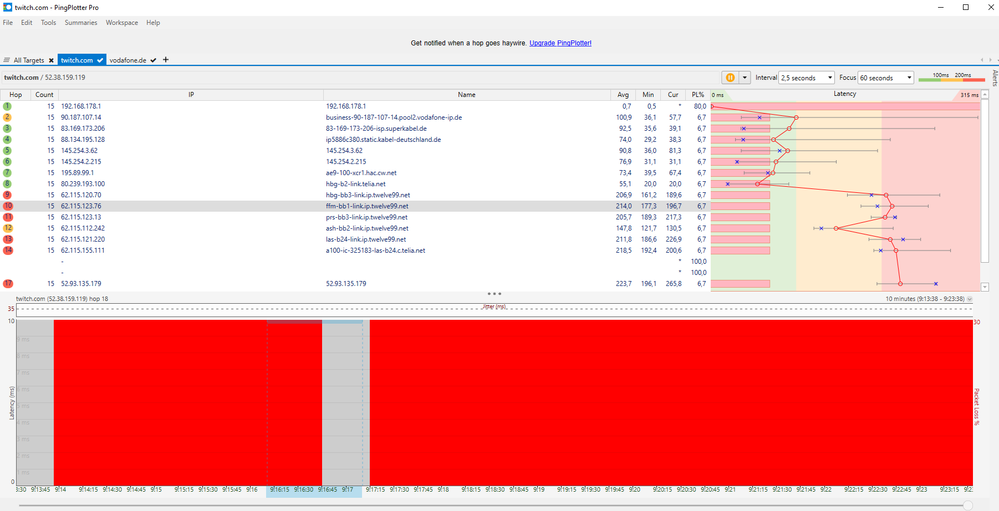Image resolution: width=999 pixels, height=511 pixels.
Task: Click the hop 5 green circle icon
Action: point(7,150)
